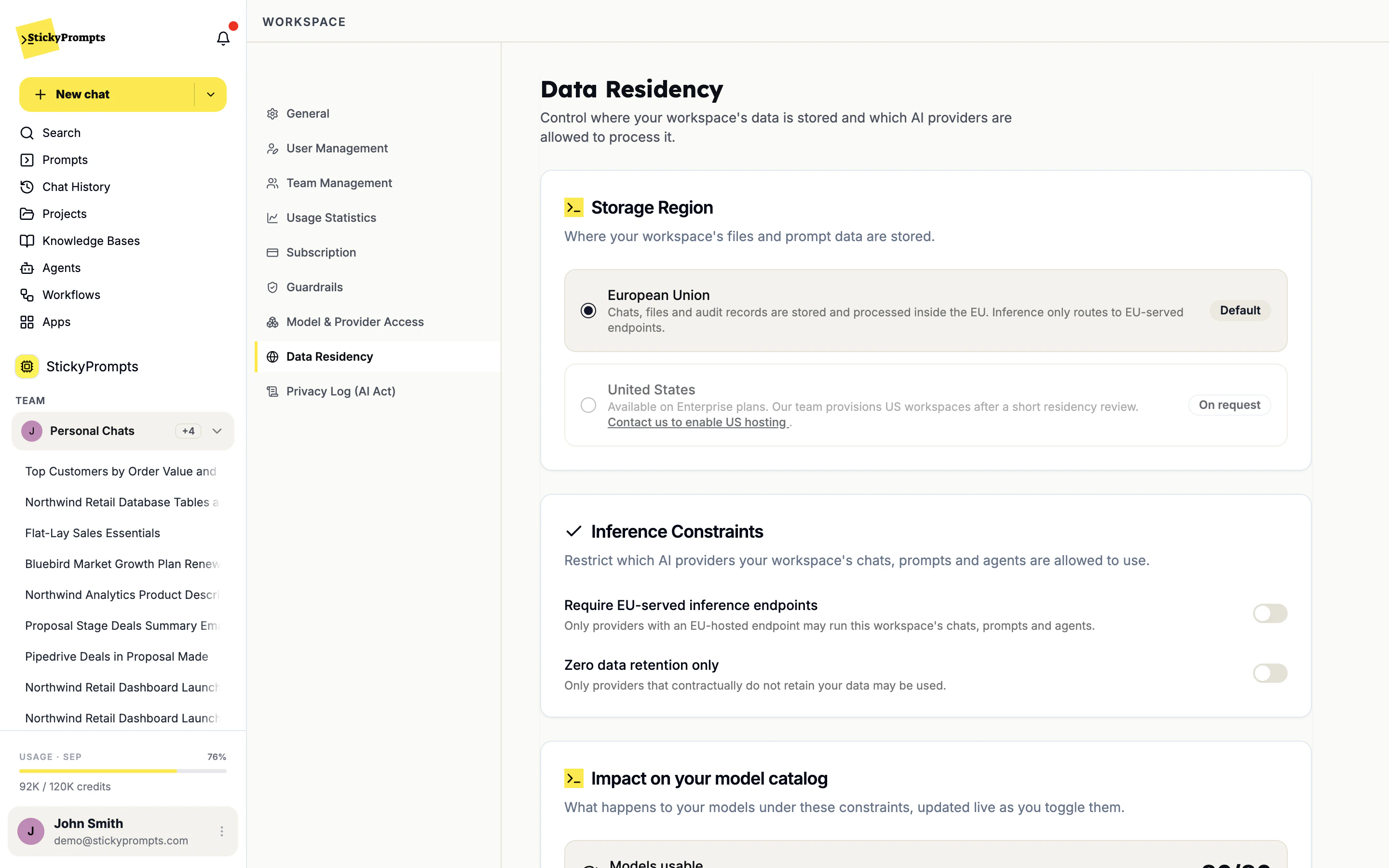Viewport: 1389px width, 868px height.
Task: Click the StickyPrompts logo
Action: (x=61, y=38)
